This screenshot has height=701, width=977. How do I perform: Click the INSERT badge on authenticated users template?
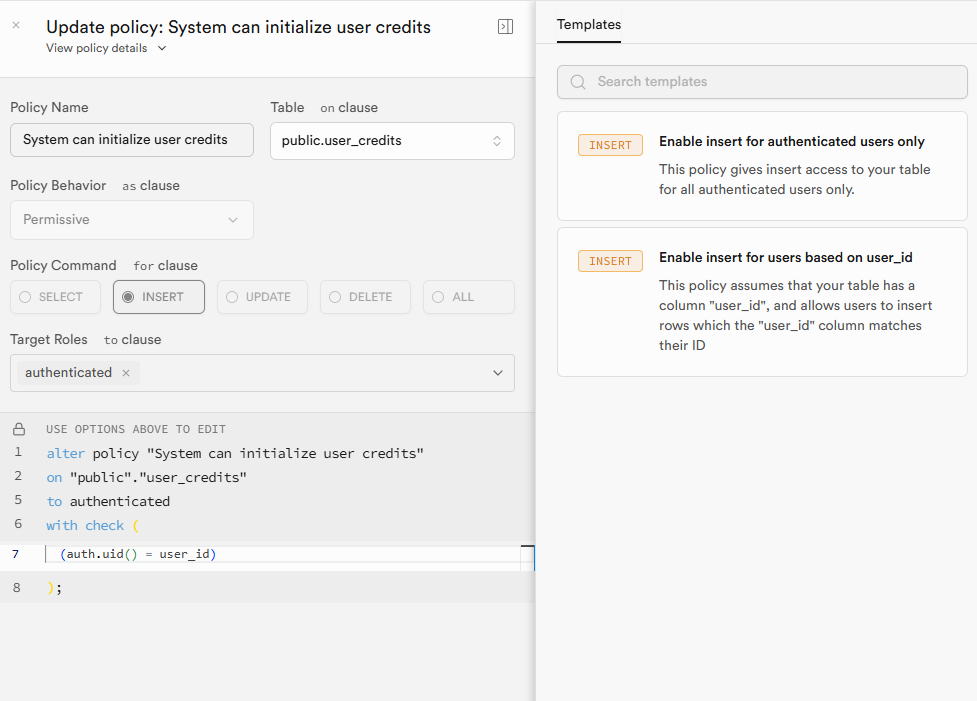point(610,145)
